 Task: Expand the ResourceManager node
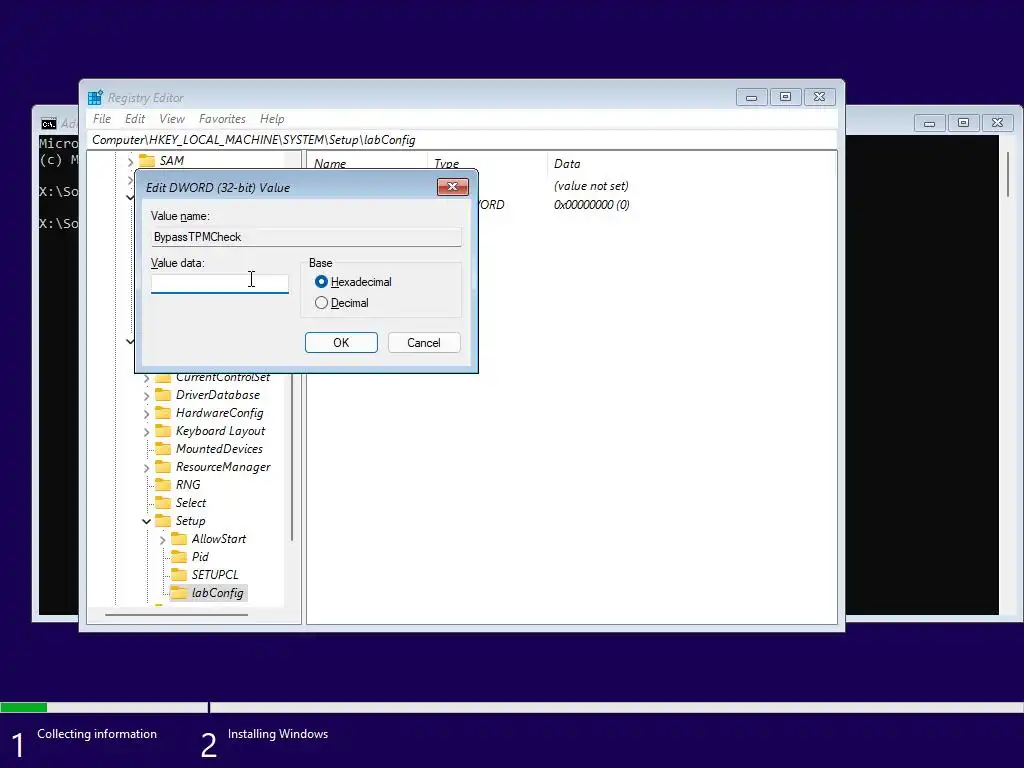[x=146, y=468]
